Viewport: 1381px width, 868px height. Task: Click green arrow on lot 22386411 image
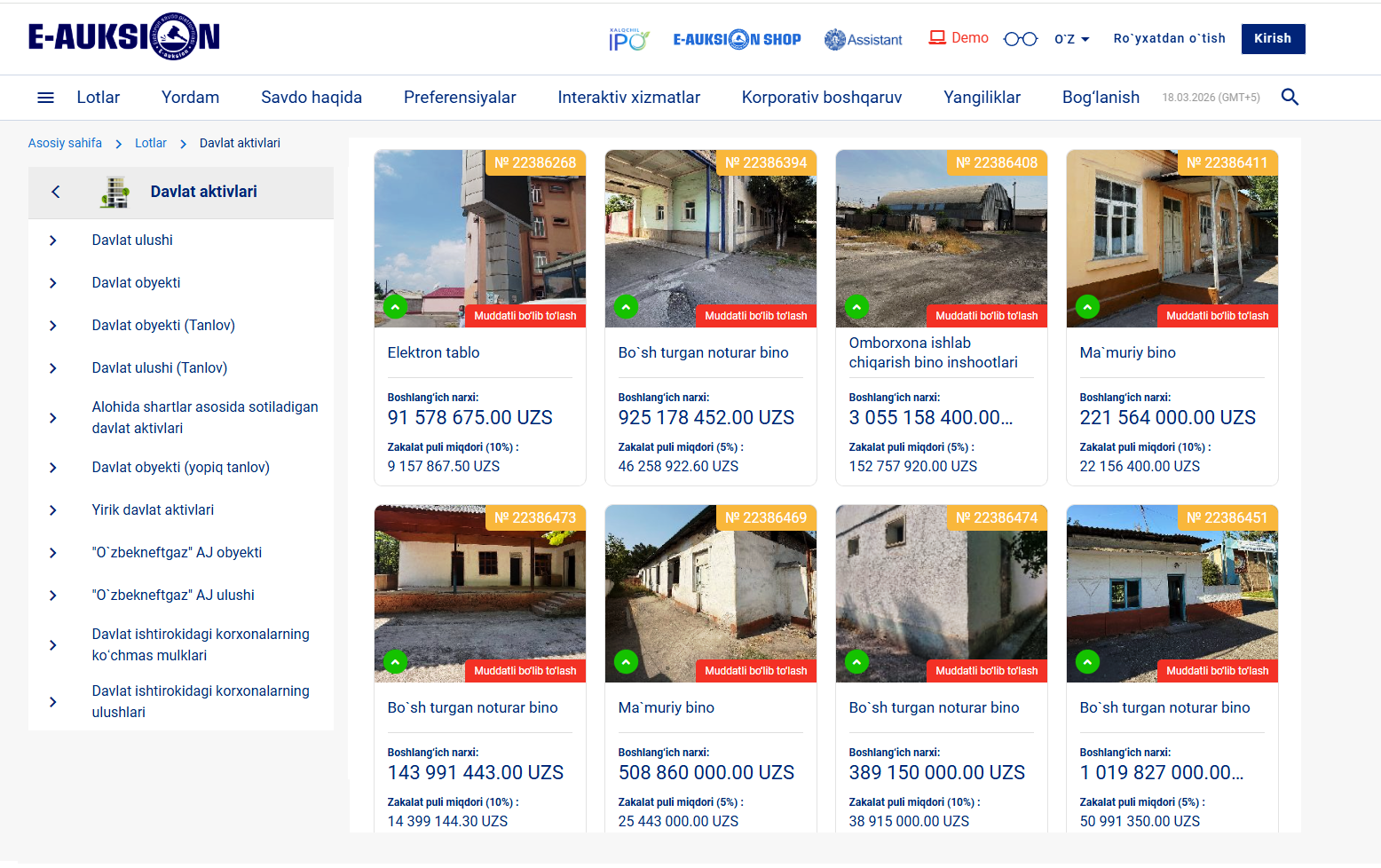[x=1087, y=307]
